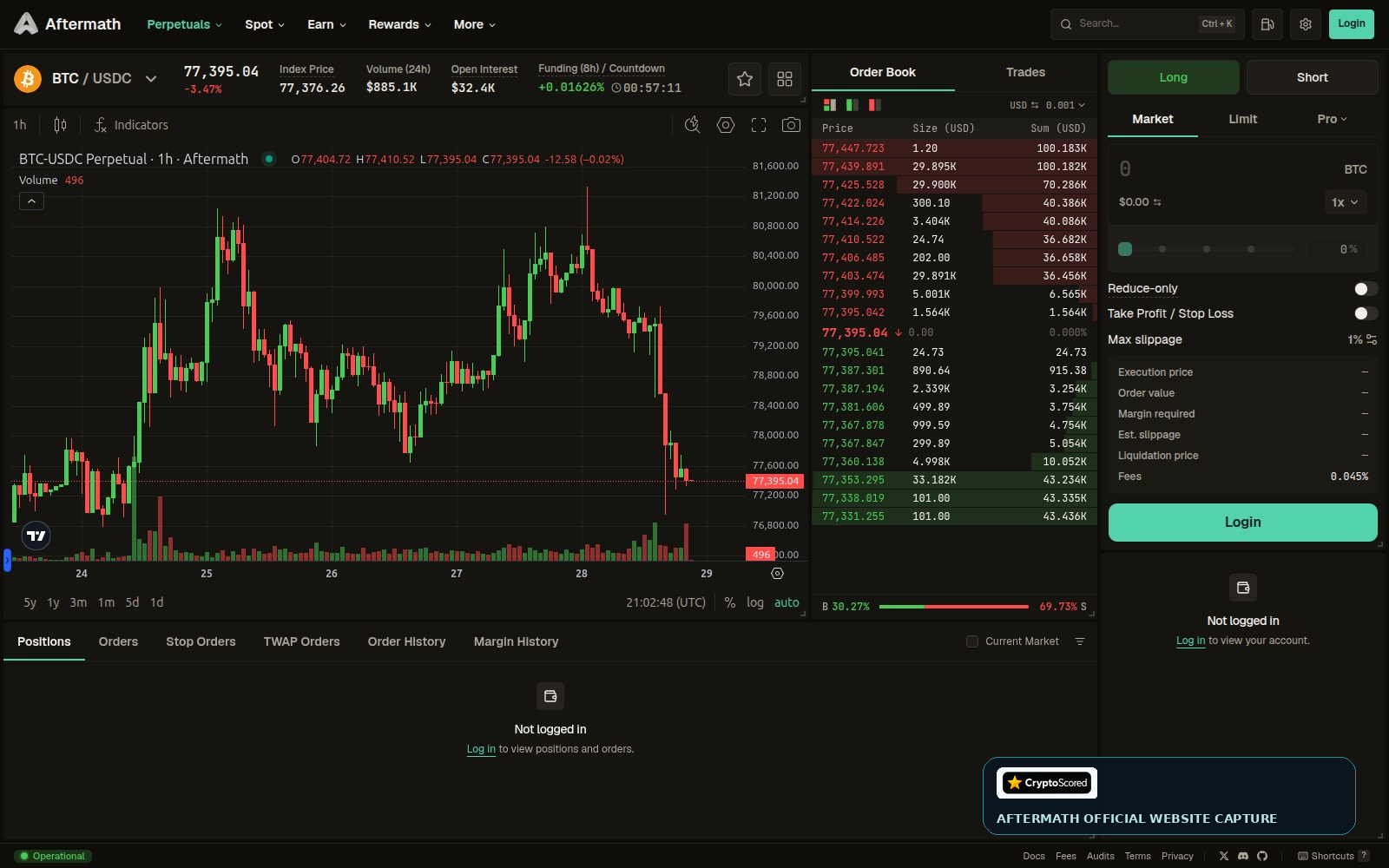Screen dimensions: 1389x868
Task: Collapse the chart legend arrow
Action: (31, 201)
